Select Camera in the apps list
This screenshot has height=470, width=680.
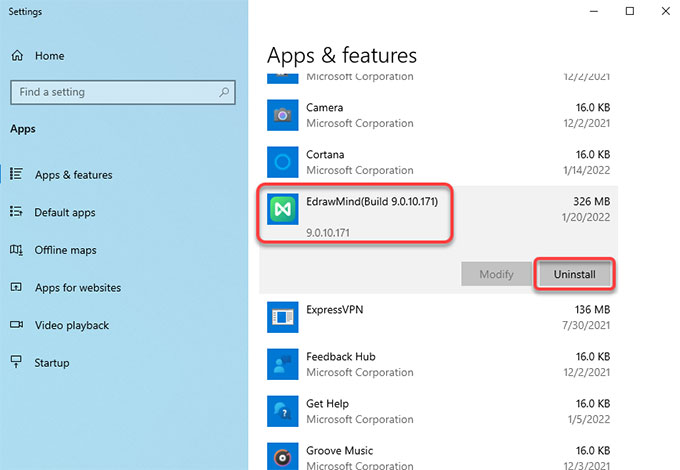pyautogui.click(x=324, y=108)
